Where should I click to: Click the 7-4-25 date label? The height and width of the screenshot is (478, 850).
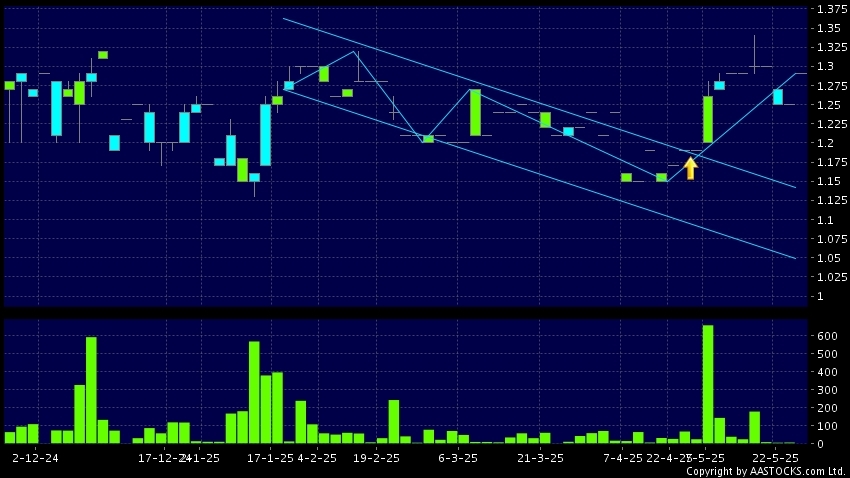pos(622,458)
